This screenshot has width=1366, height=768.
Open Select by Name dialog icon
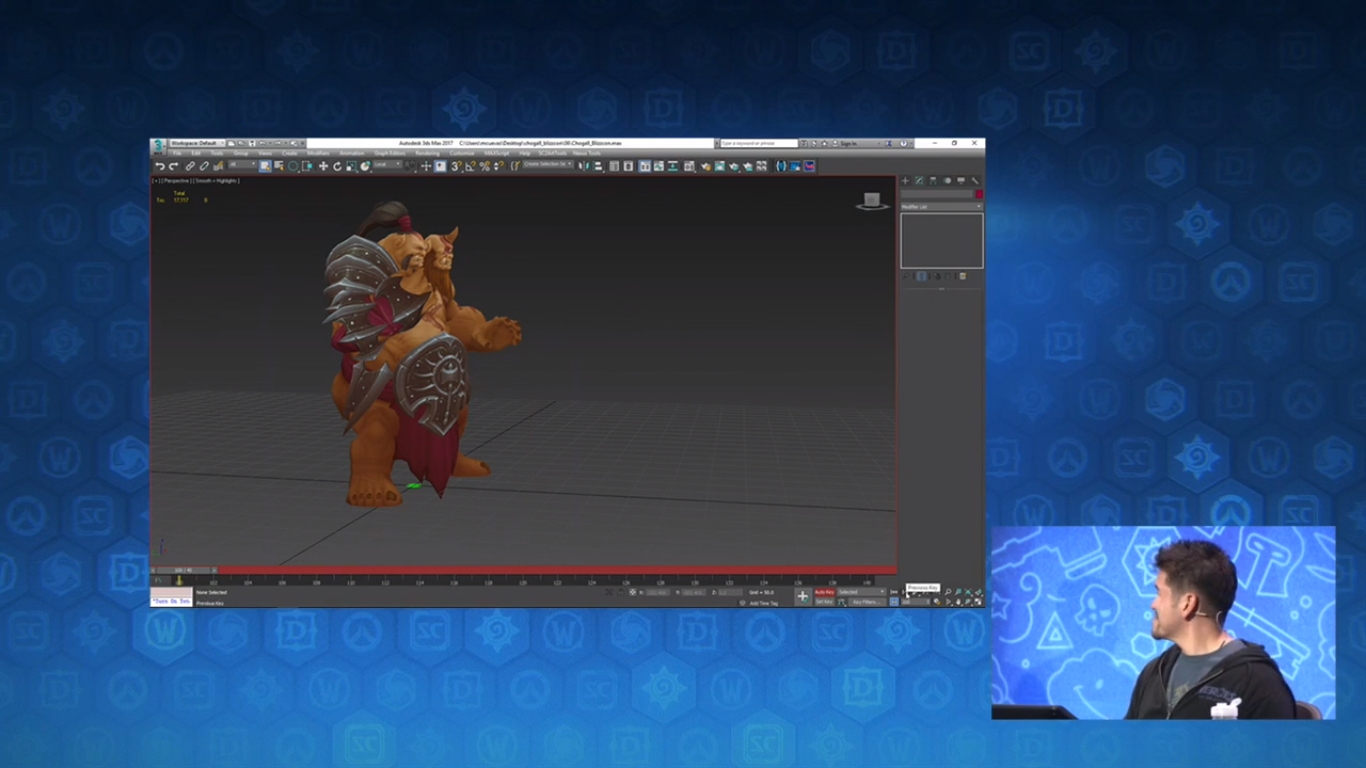click(279, 166)
